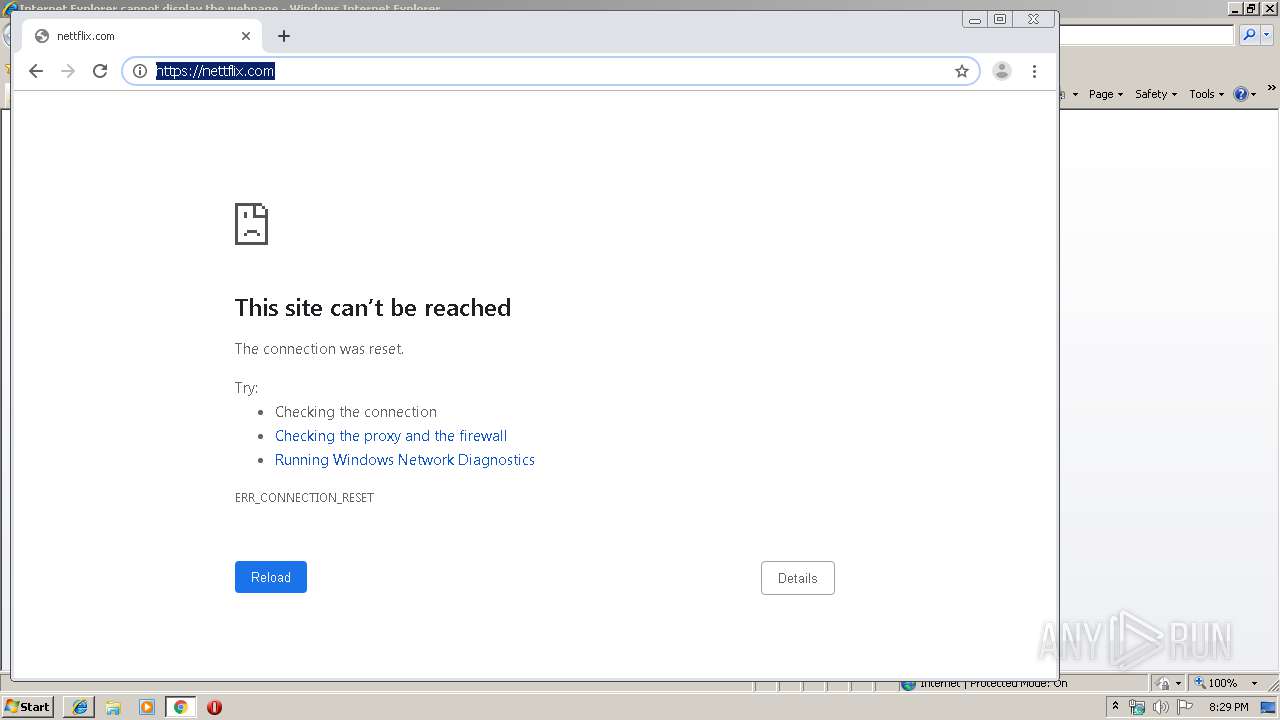
Task: Open the Tools menu in Internet Explorer
Action: click(x=1207, y=94)
